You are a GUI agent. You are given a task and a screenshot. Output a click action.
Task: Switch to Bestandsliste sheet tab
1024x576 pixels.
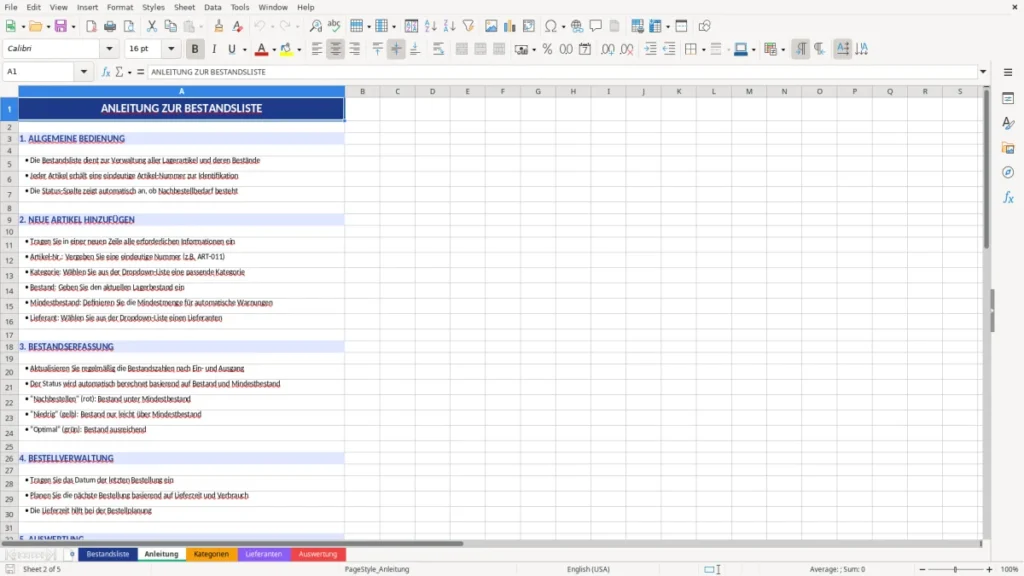108,554
